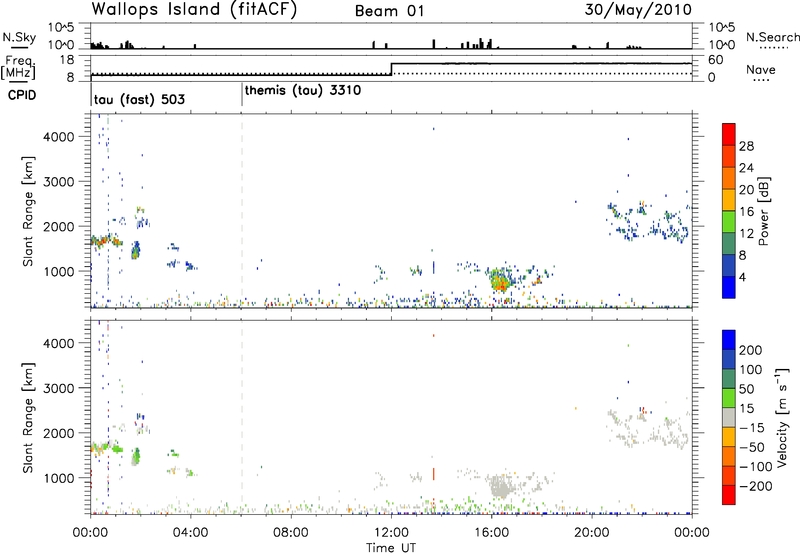
Task: Click the 'N.Sky' legend label
Action: (19, 37)
